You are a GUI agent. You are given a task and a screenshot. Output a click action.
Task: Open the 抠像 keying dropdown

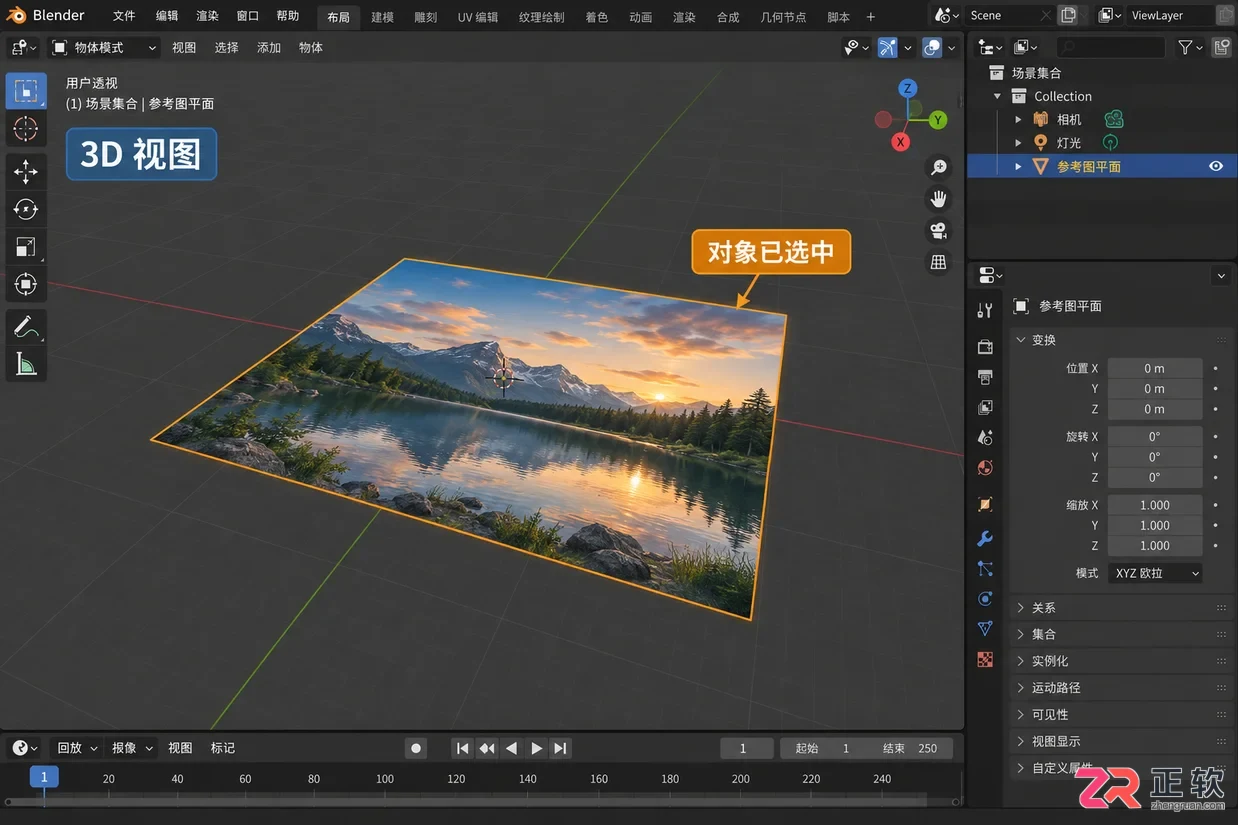click(x=132, y=748)
